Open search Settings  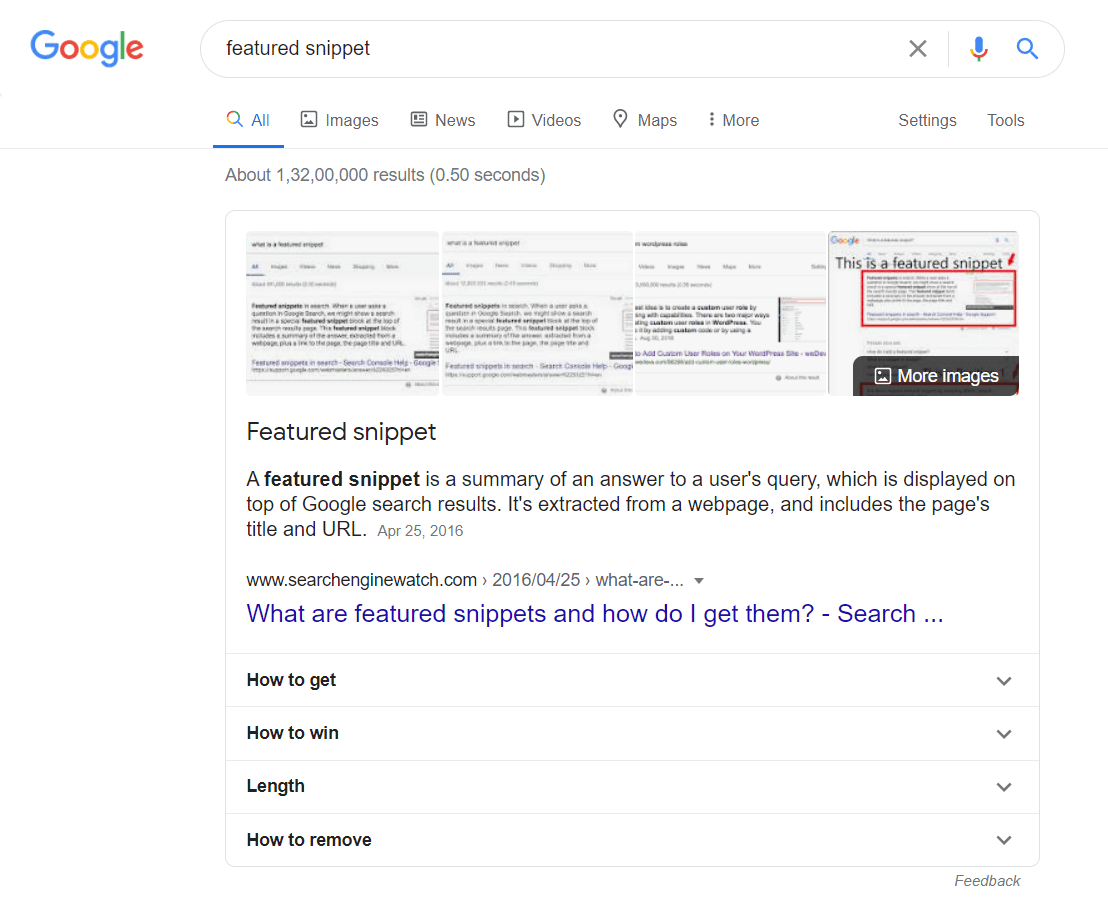[x=927, y=120]
